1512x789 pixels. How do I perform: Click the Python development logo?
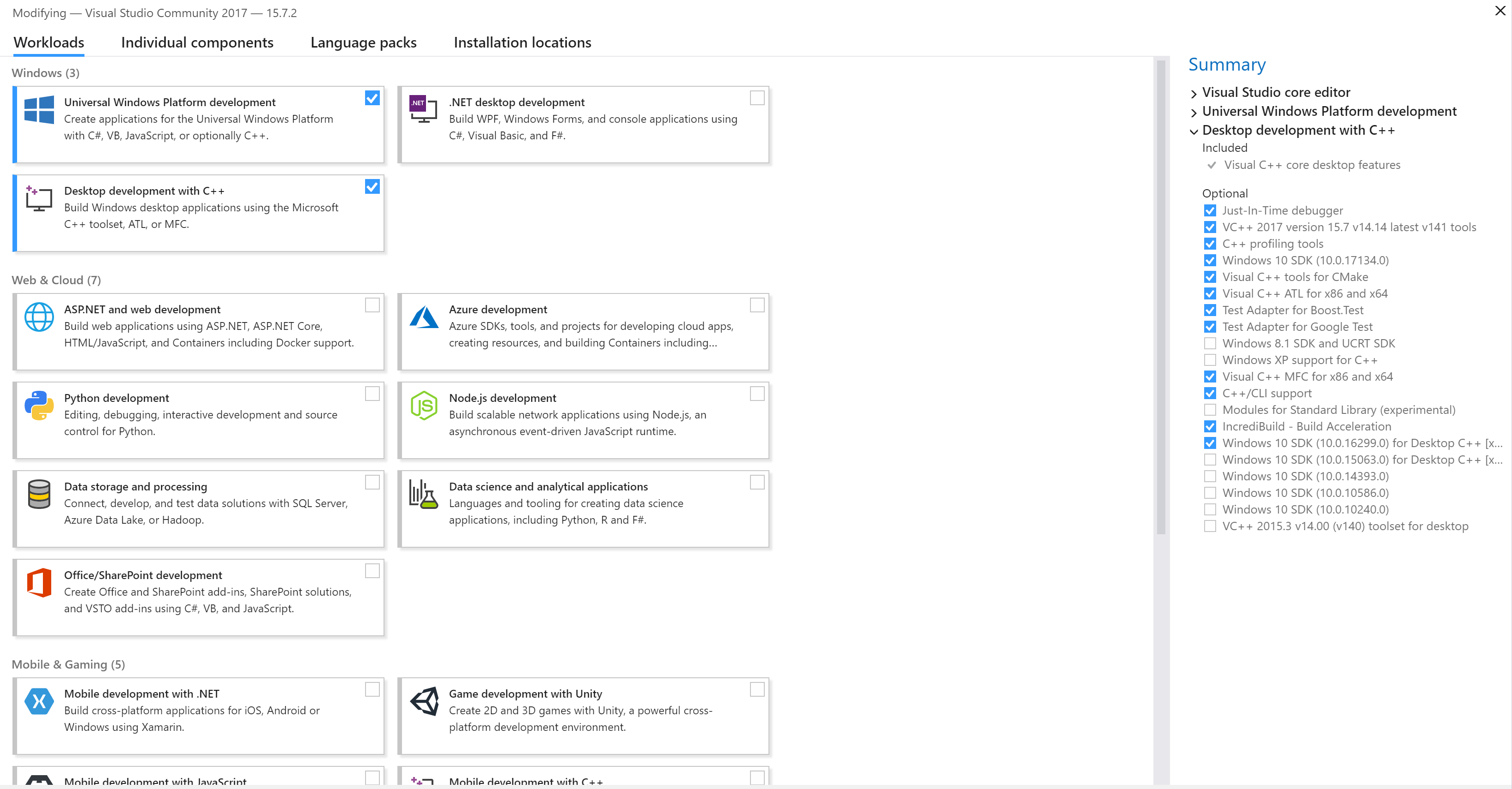39,406
